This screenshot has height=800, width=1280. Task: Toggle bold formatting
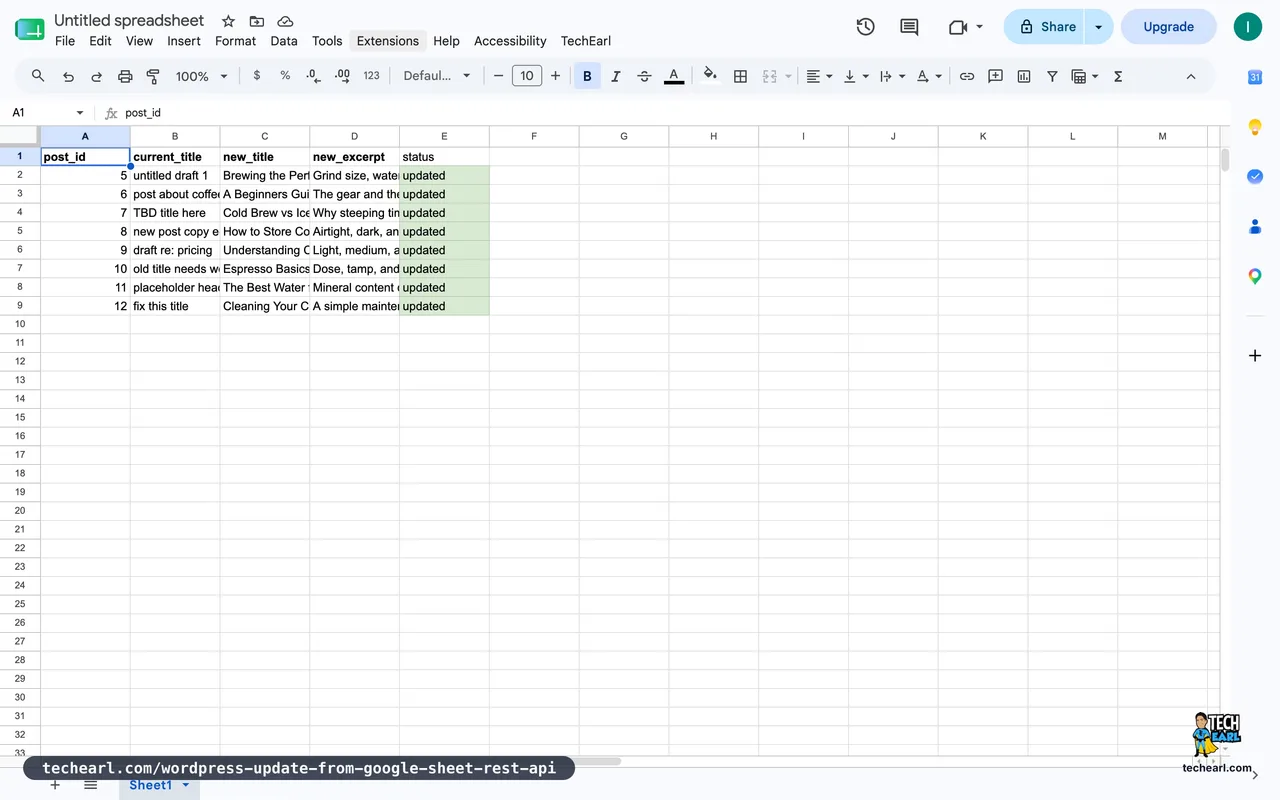[587, 76]
